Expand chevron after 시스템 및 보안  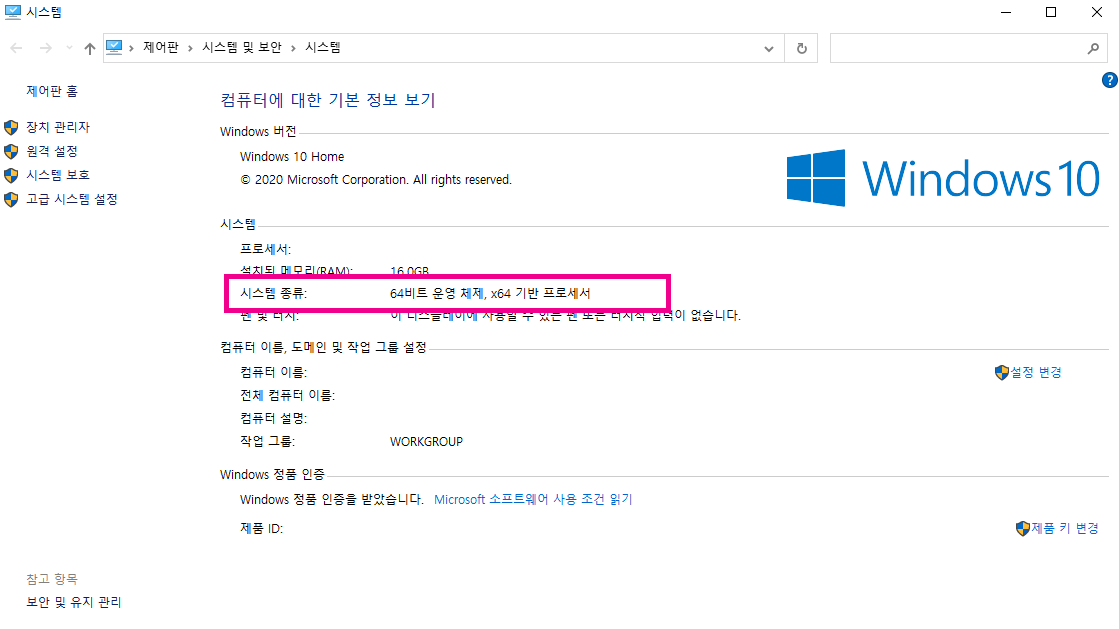tap(293, 48)
